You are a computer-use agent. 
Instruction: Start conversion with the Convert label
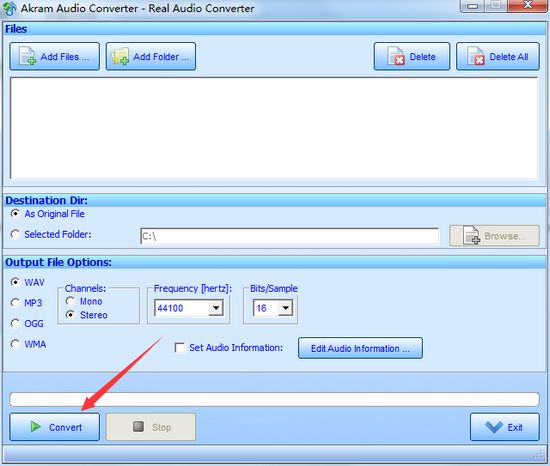66,427
